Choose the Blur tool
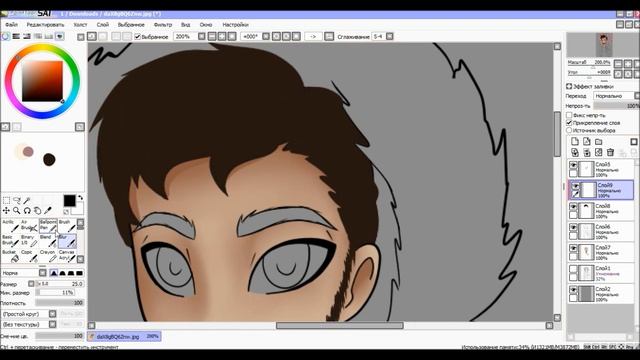The height and width of the screenshot is (360, 640). [x=67, y=241]
